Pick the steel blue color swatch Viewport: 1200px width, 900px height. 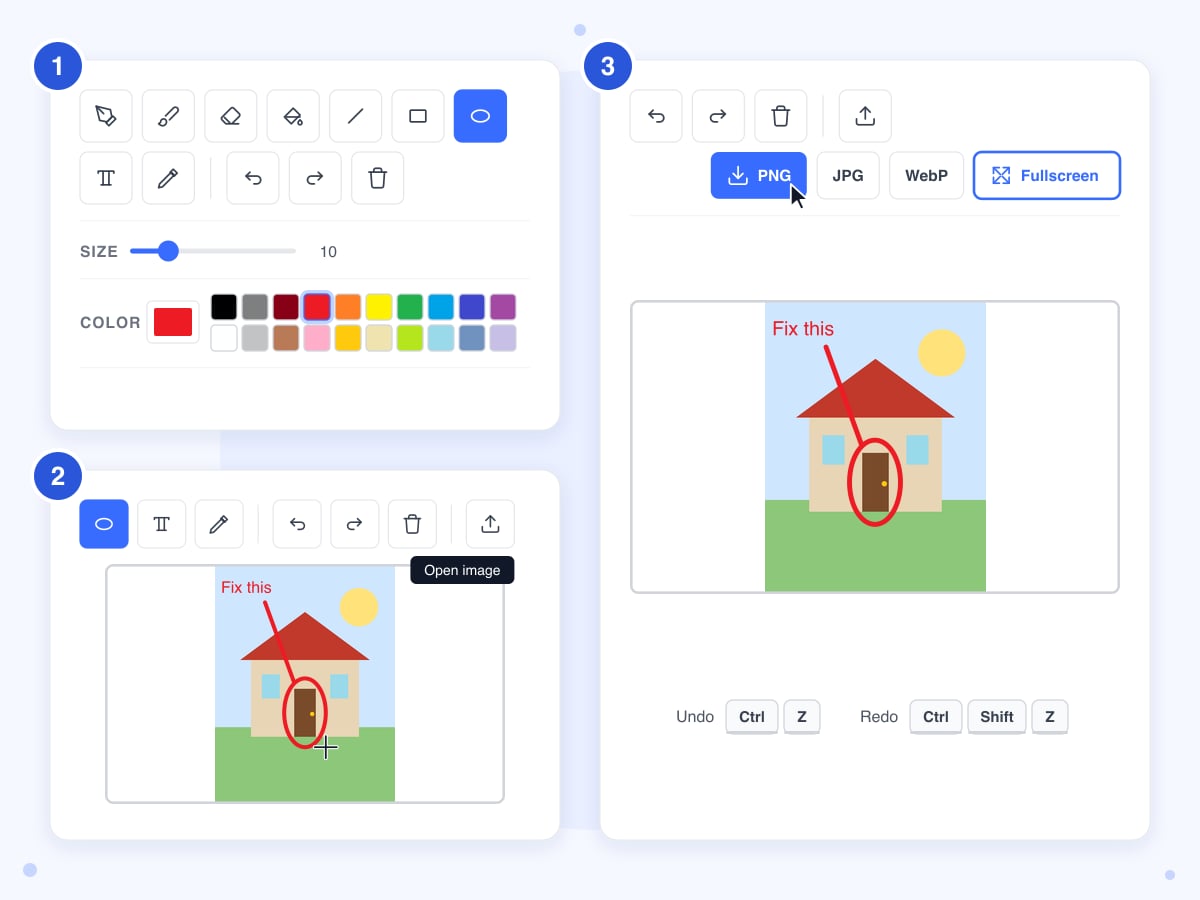pyautogui.click(x=472, y=338)
